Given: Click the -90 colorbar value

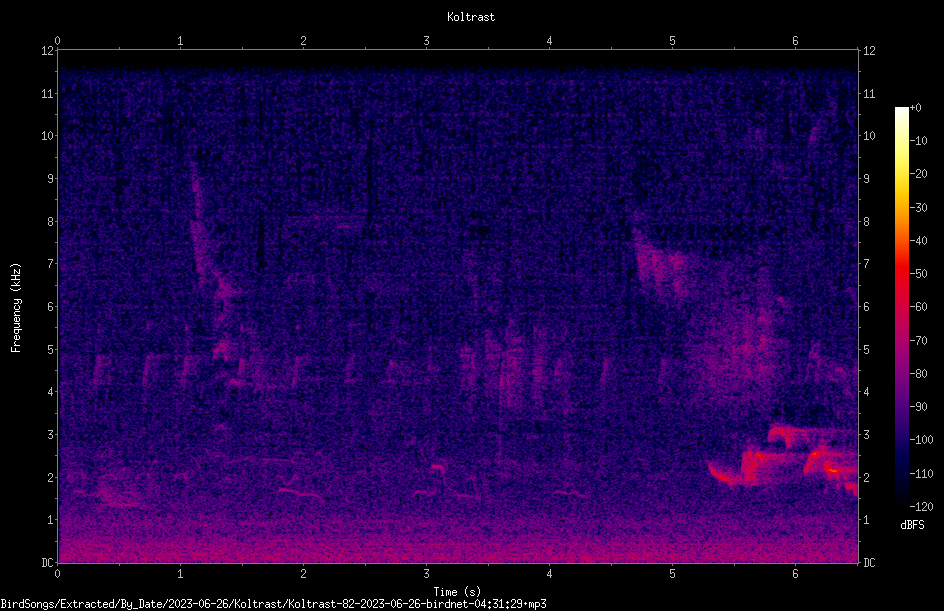Looking at the screenshot, I should tap(918, 407).
